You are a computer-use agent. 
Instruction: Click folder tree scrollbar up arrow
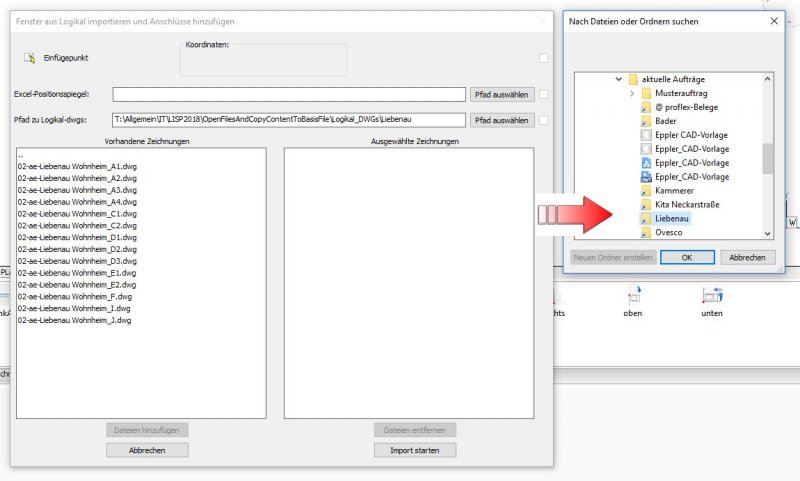click(767, 79)
